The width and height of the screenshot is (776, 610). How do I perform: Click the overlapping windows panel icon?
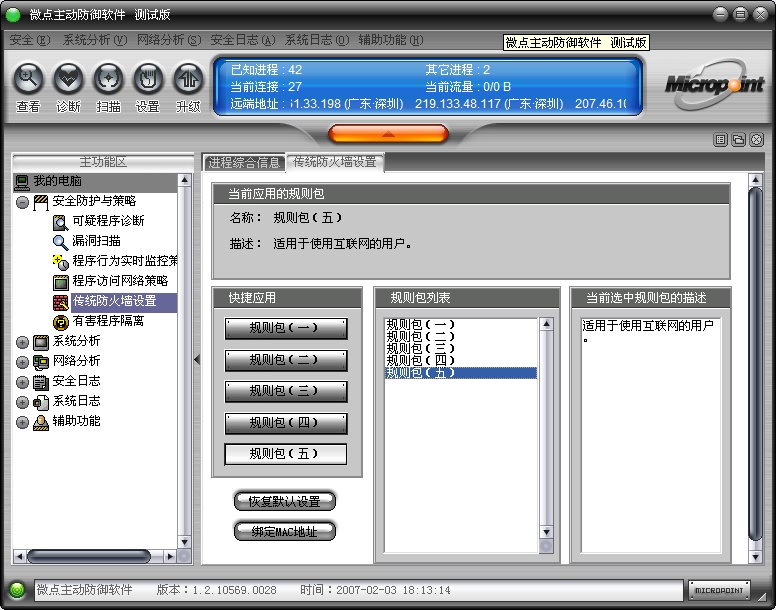point(738,140)
